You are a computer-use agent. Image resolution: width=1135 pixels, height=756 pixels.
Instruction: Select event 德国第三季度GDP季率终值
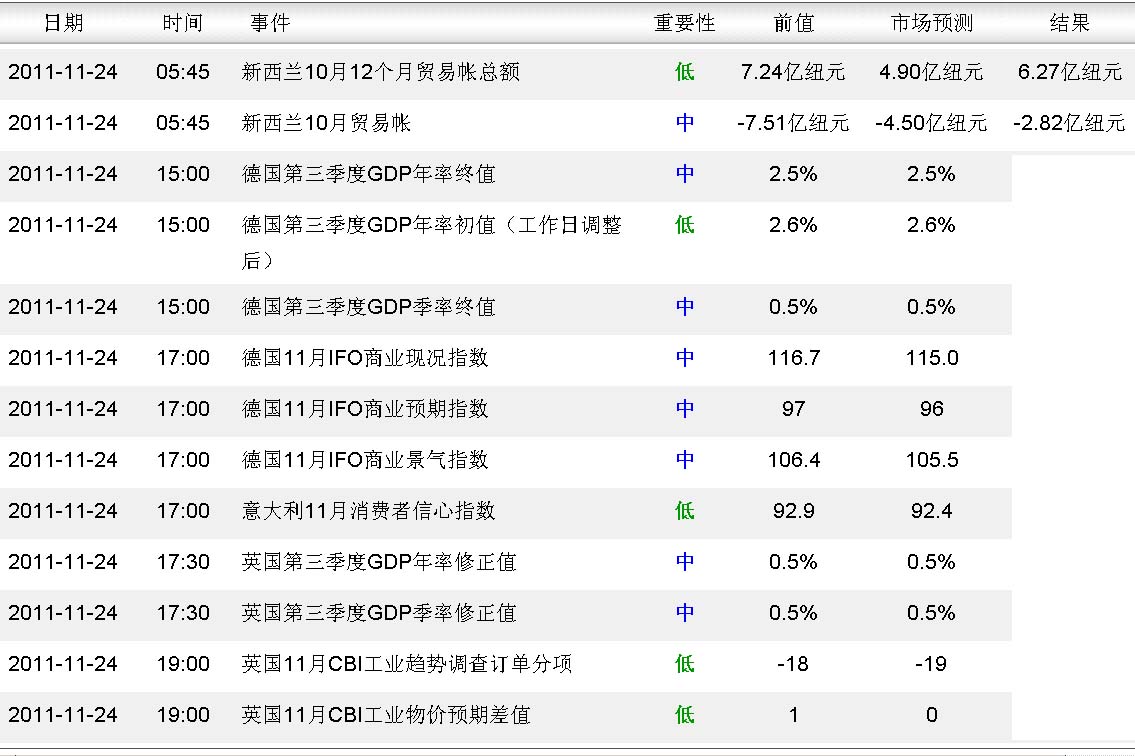pos(368,306)
